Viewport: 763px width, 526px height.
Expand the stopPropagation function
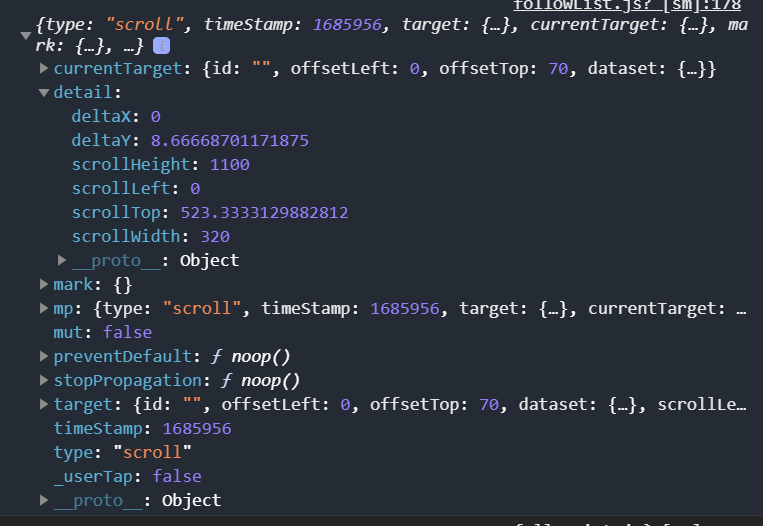click(44, 380)
